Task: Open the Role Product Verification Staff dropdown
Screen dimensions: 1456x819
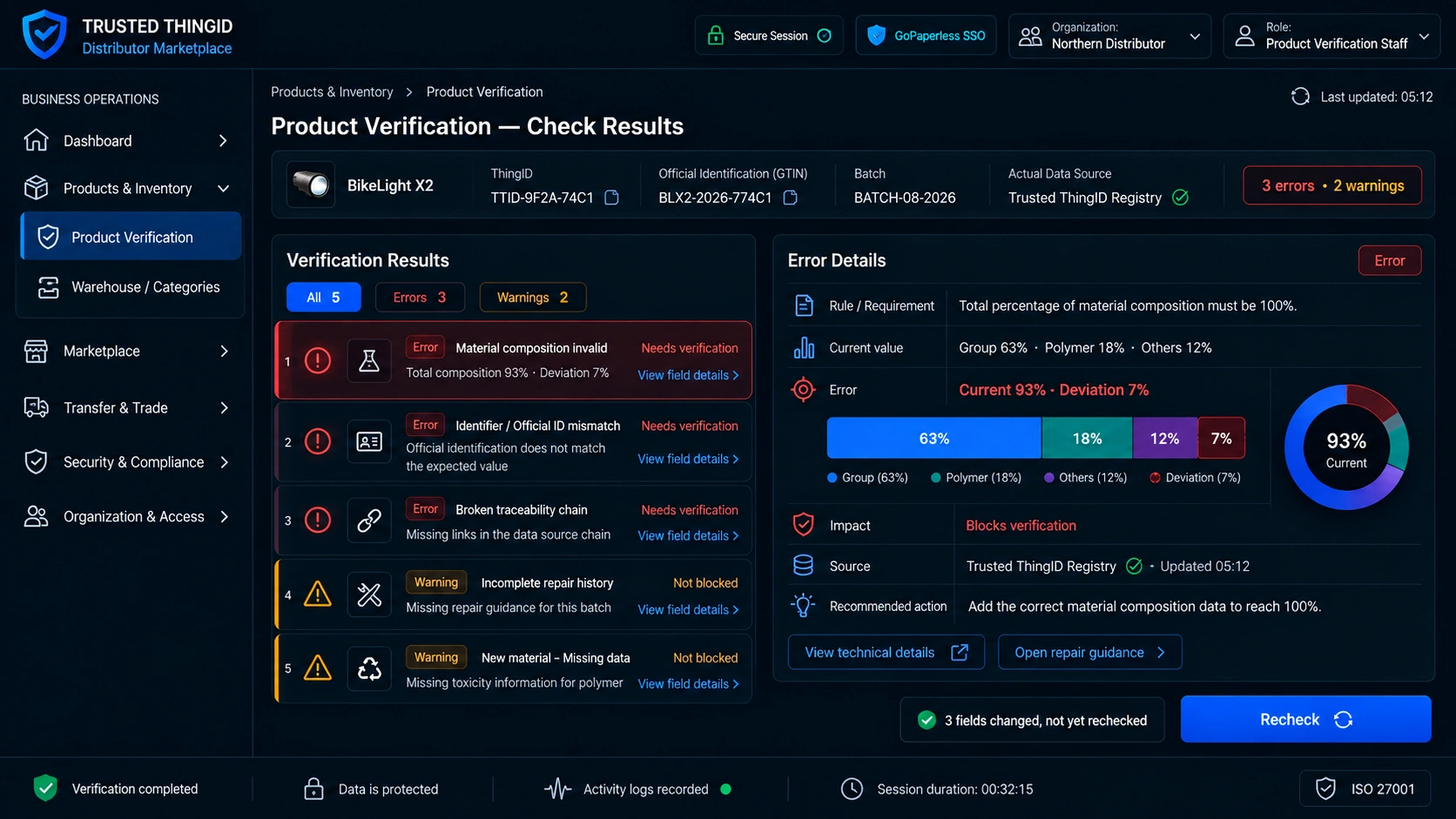Action: point(1331,36)
